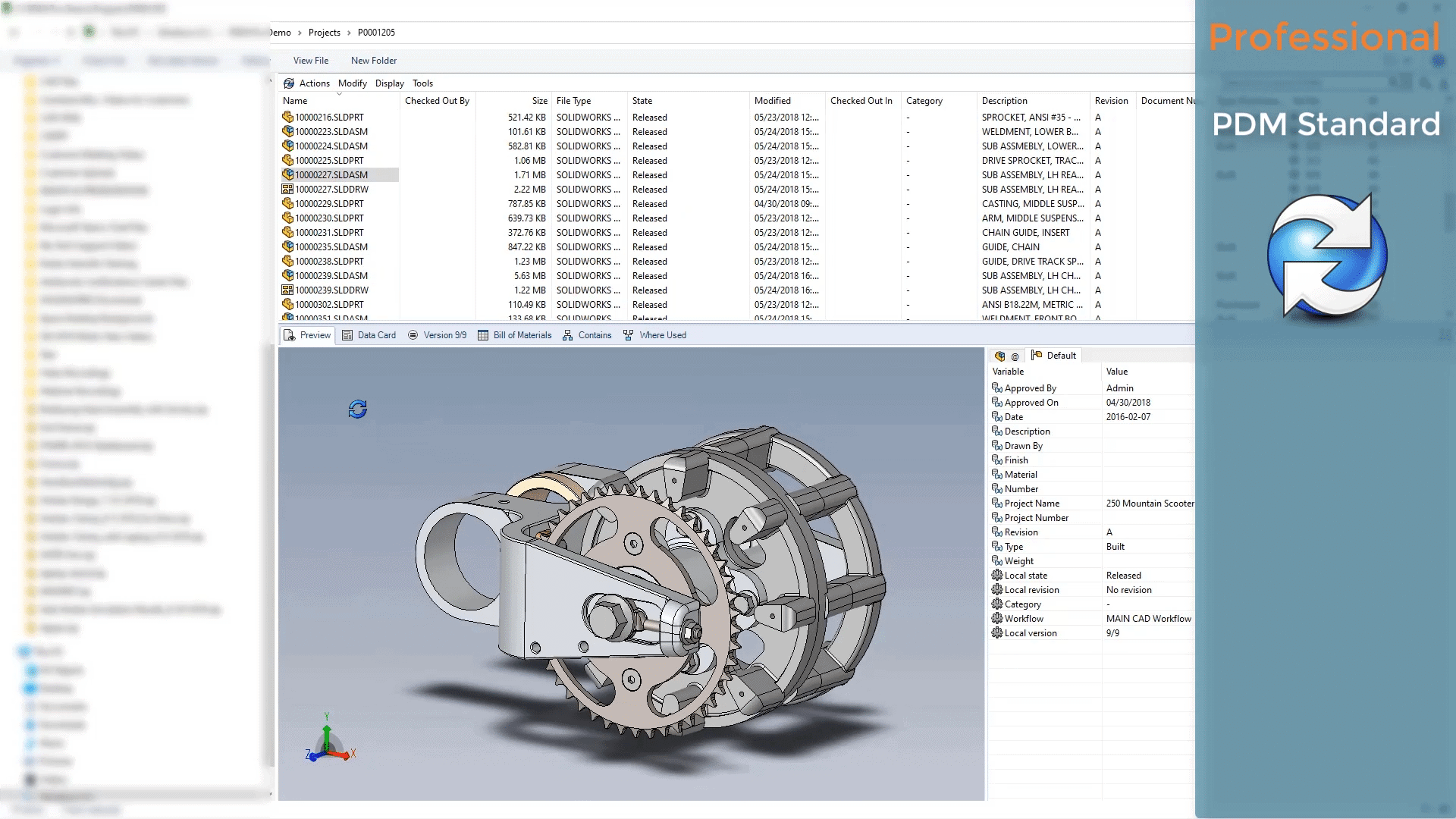Switch to the Bill of Materials tab
This screenshot has width=1456, height=819.
[x=515, y=335]
